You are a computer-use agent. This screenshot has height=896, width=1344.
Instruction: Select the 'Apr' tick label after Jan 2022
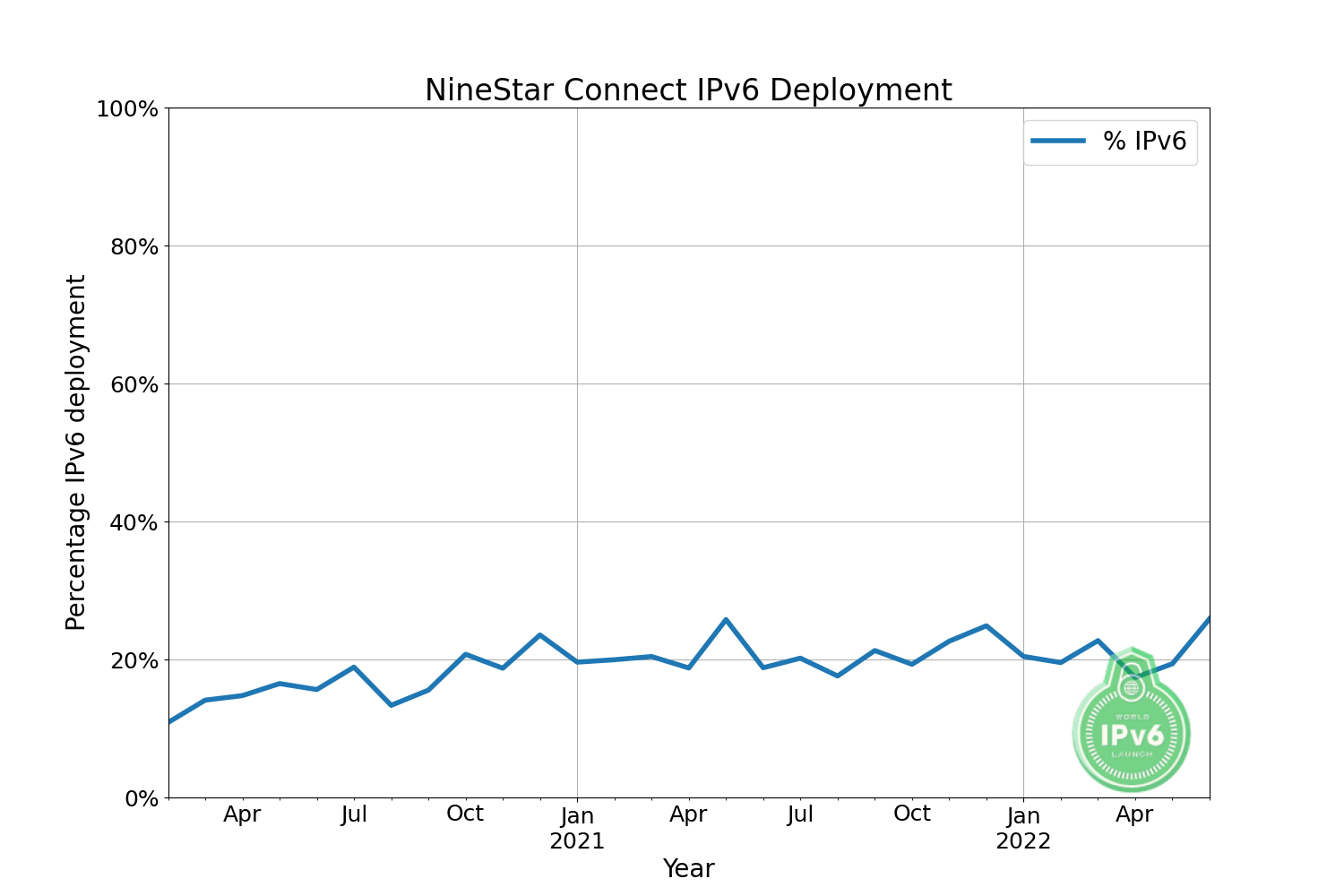(1134, 814)
